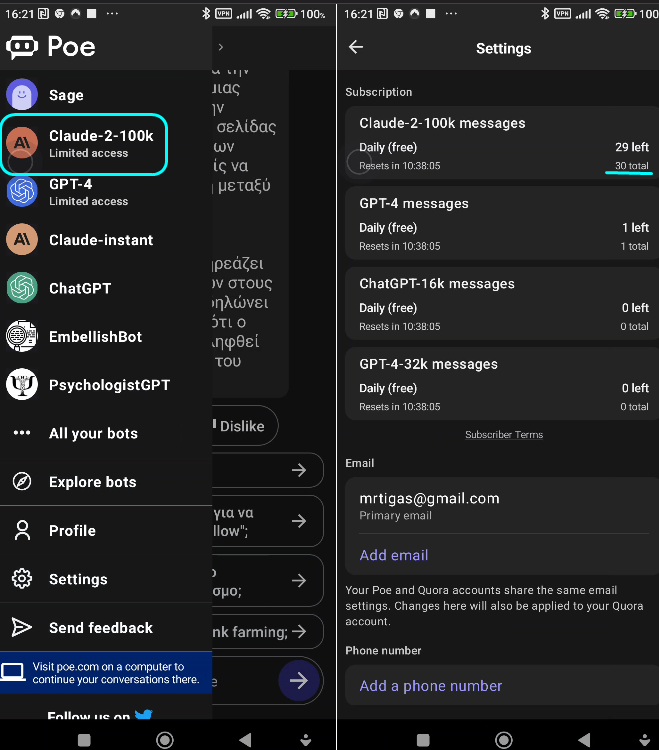Viewport: 659px width, 750px height.
Task: Tap the Settings gear icon
Action: [x=22, y=578]
